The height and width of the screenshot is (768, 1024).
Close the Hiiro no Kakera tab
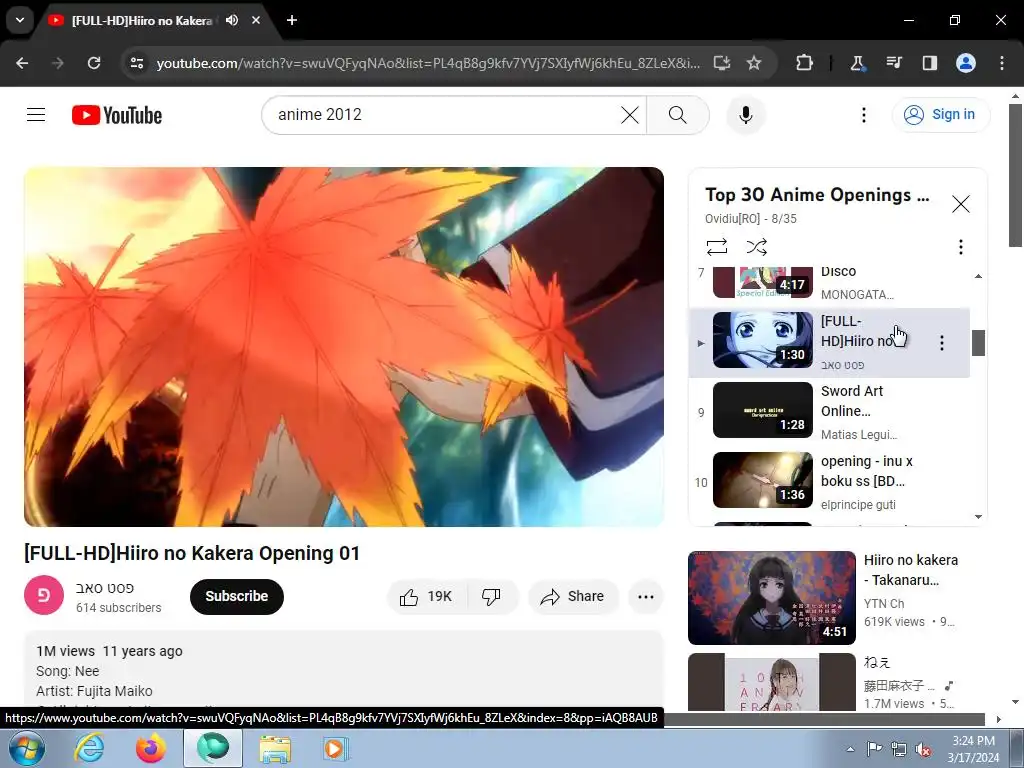point(256,20)
